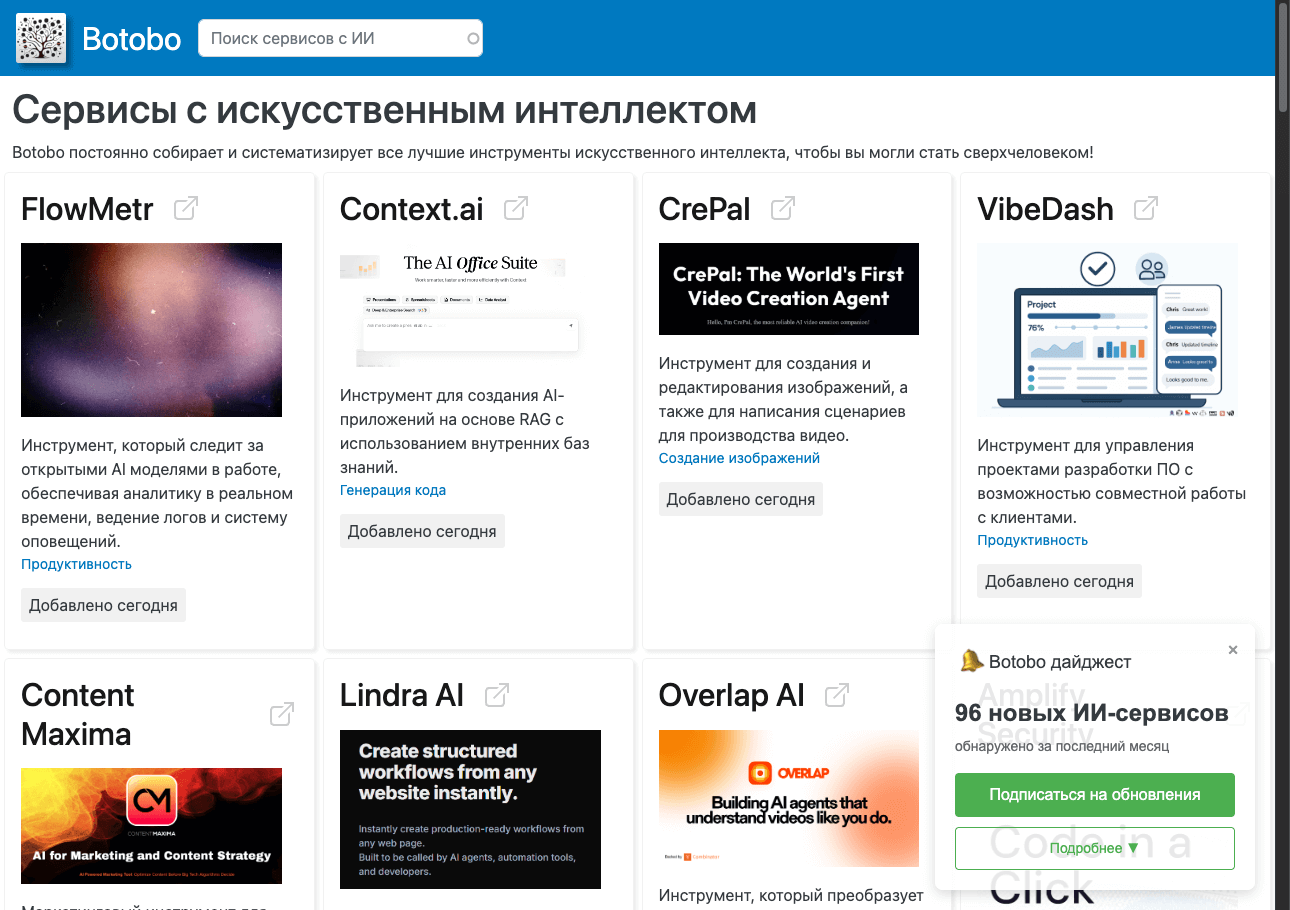Open the VibeDash card title
Image resolution: width=1290 pixels, height=910 pixels.
point(1045,209)
